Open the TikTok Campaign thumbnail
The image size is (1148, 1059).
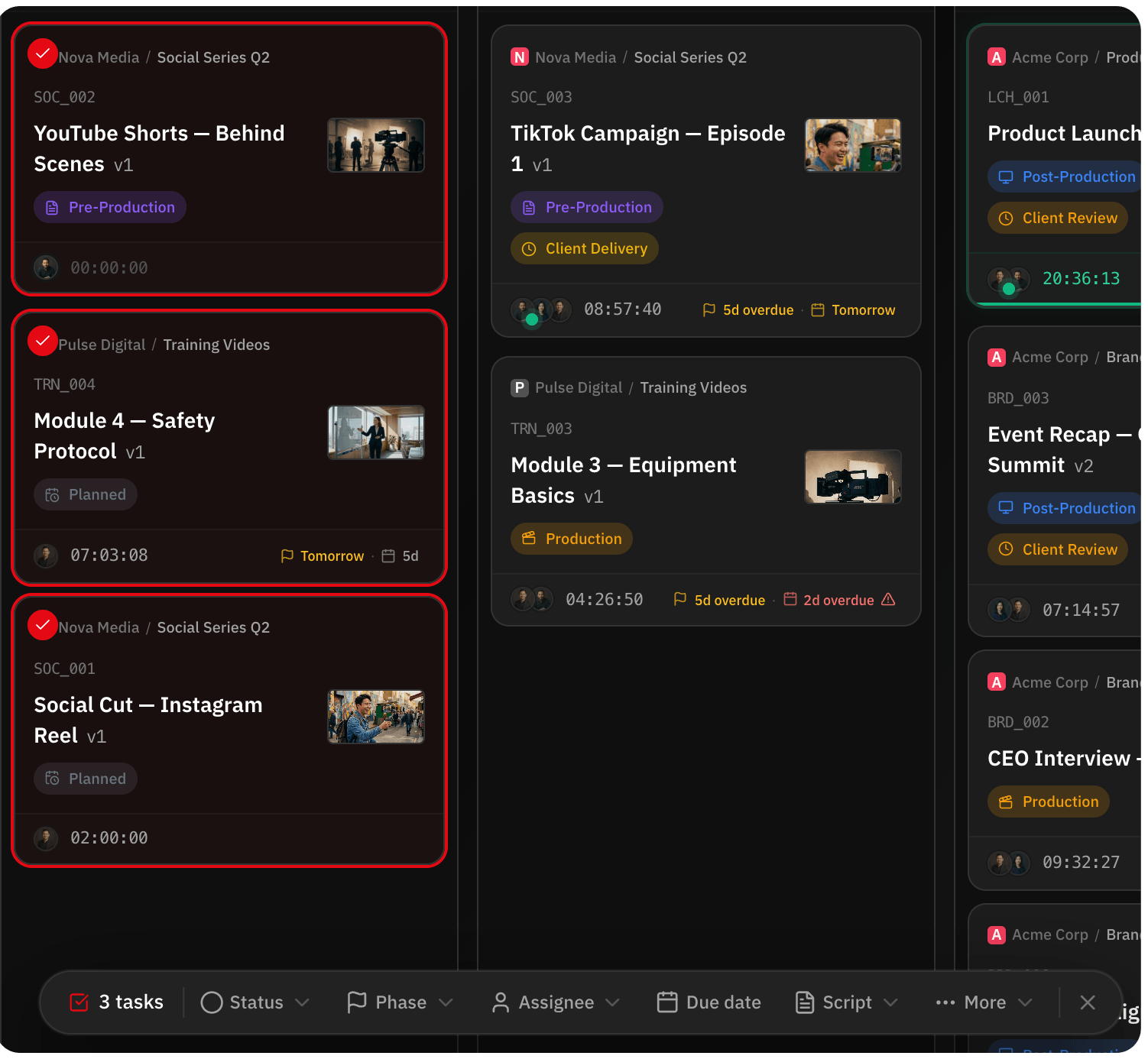853,145
